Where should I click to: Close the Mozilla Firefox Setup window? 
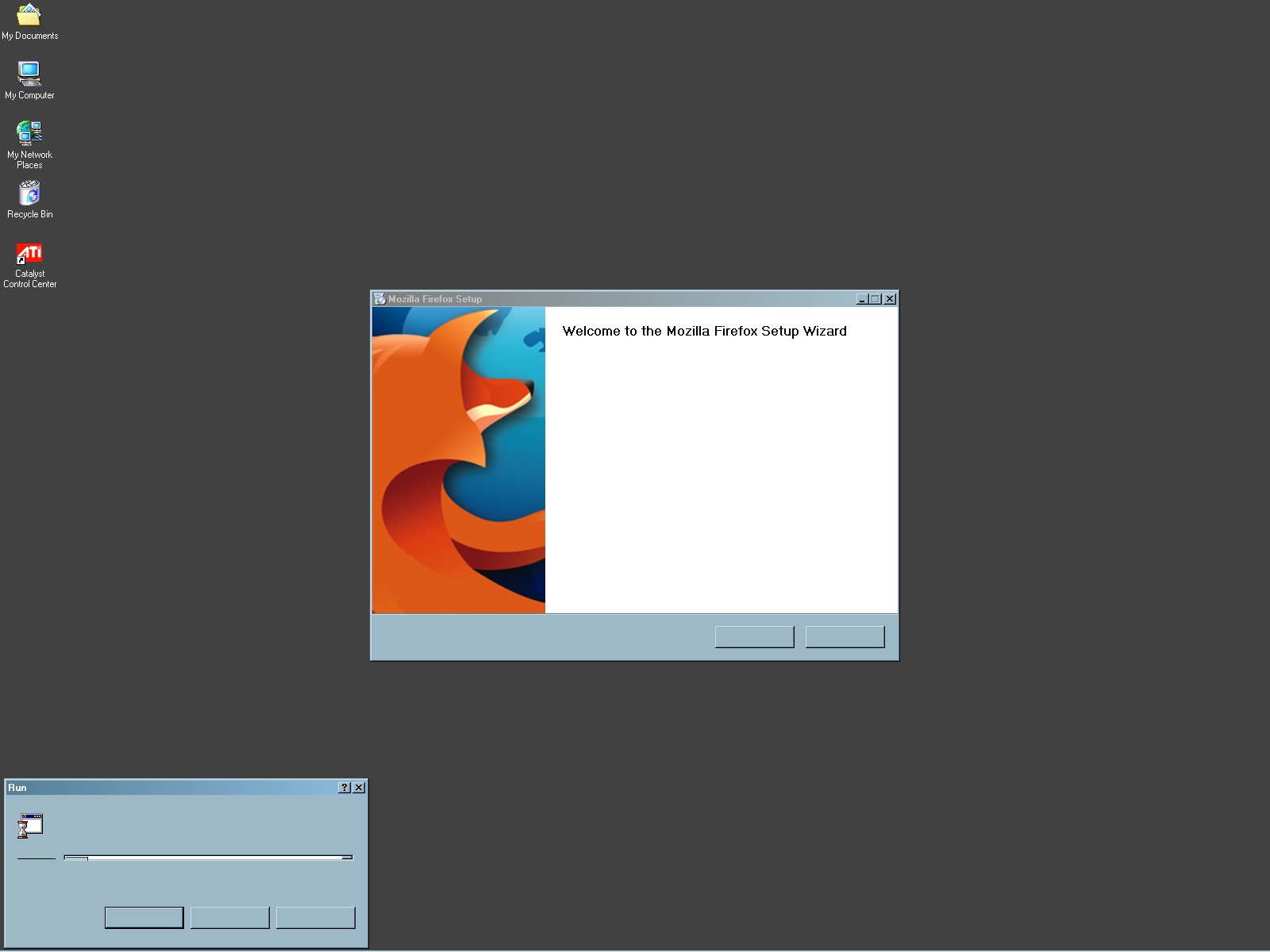click(x=890, y=299)
